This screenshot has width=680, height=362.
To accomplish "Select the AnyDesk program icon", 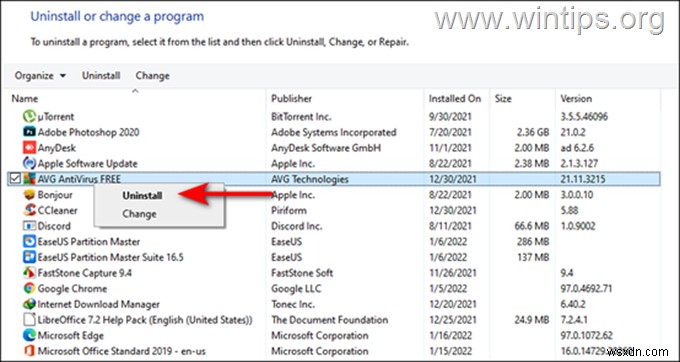I will 29,147.
